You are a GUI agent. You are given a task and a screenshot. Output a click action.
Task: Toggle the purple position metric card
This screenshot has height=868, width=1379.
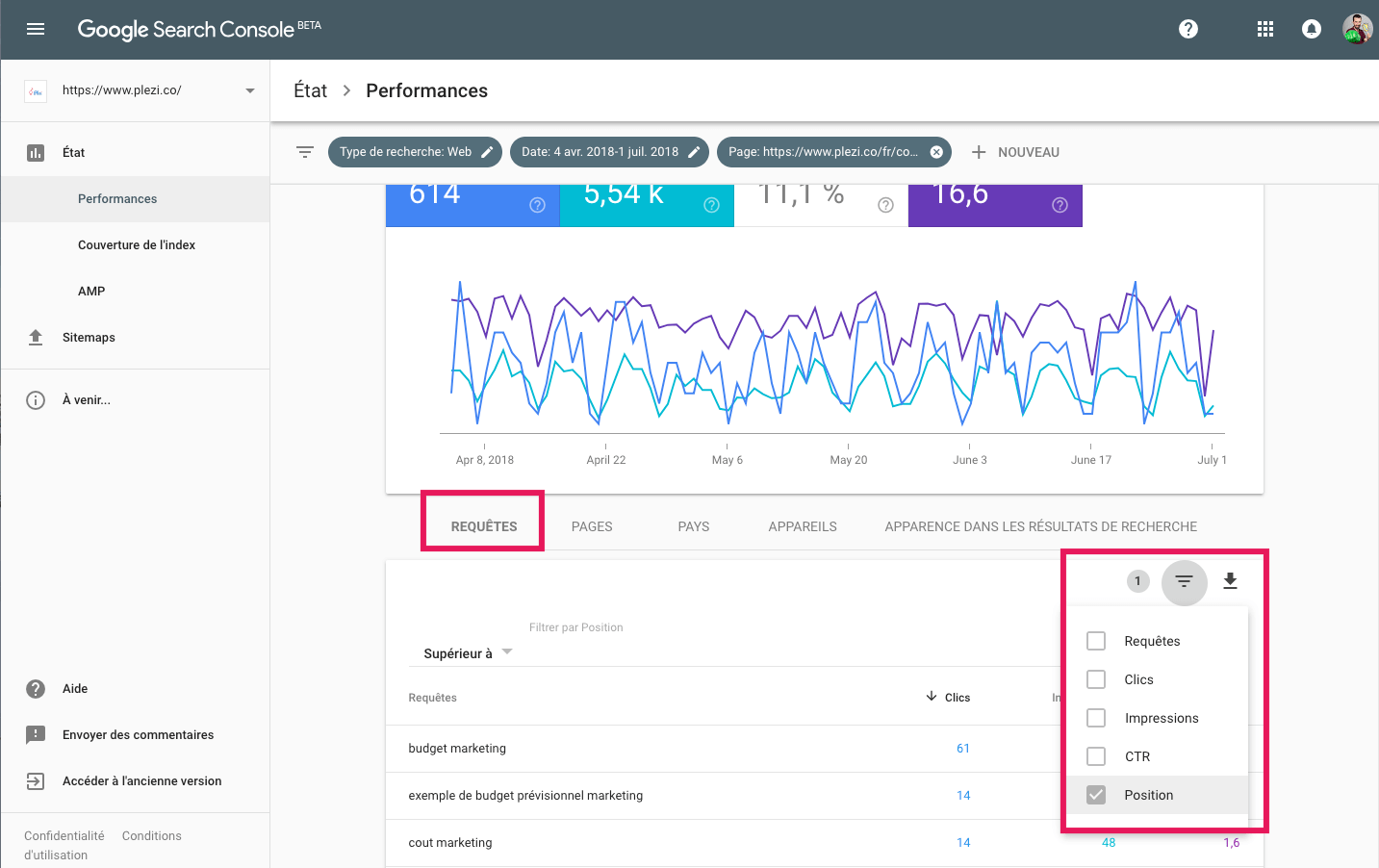[x=995, y=205]
